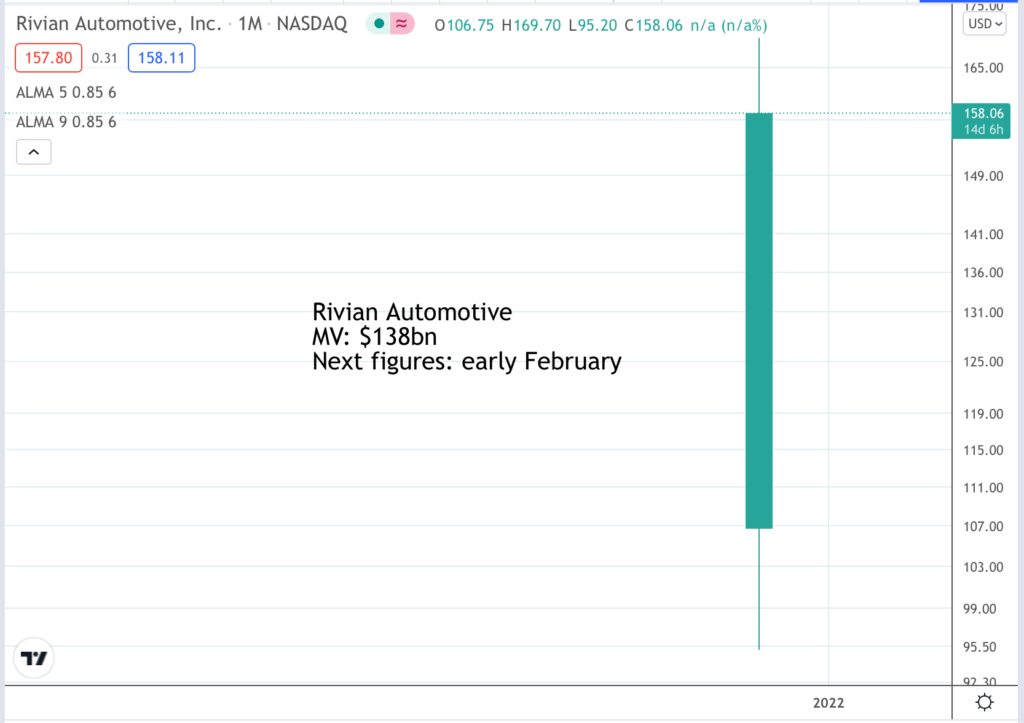Click the red sell price 157.80
The image size is (1024, 723).
(x=48, y=58)
